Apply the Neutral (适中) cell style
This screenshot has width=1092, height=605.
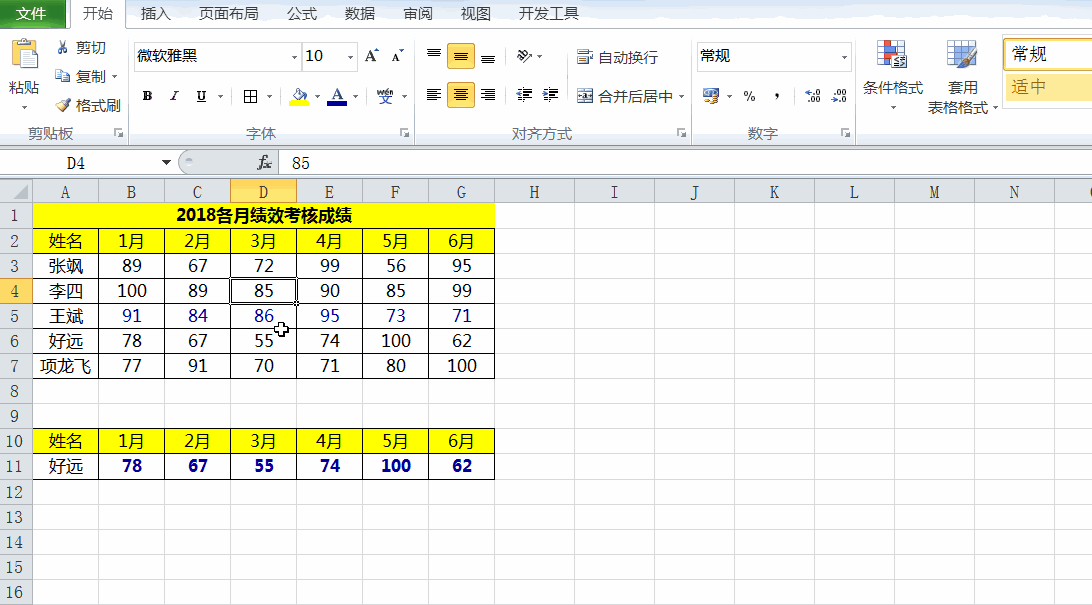[x=1048, y=86]
